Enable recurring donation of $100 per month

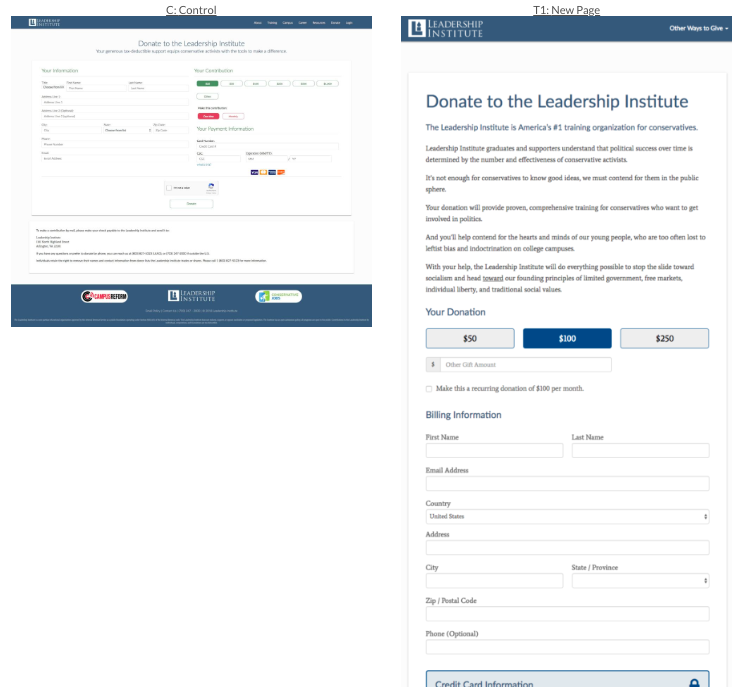pos(429,389)
